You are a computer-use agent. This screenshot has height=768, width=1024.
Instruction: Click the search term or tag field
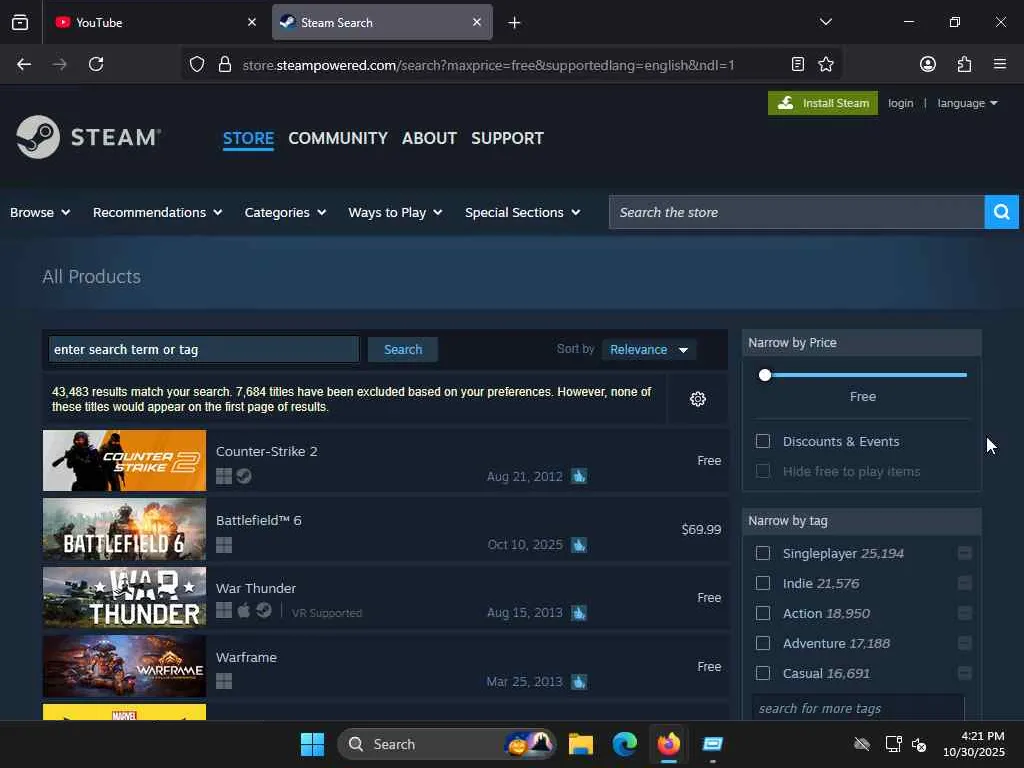point(204,349)
